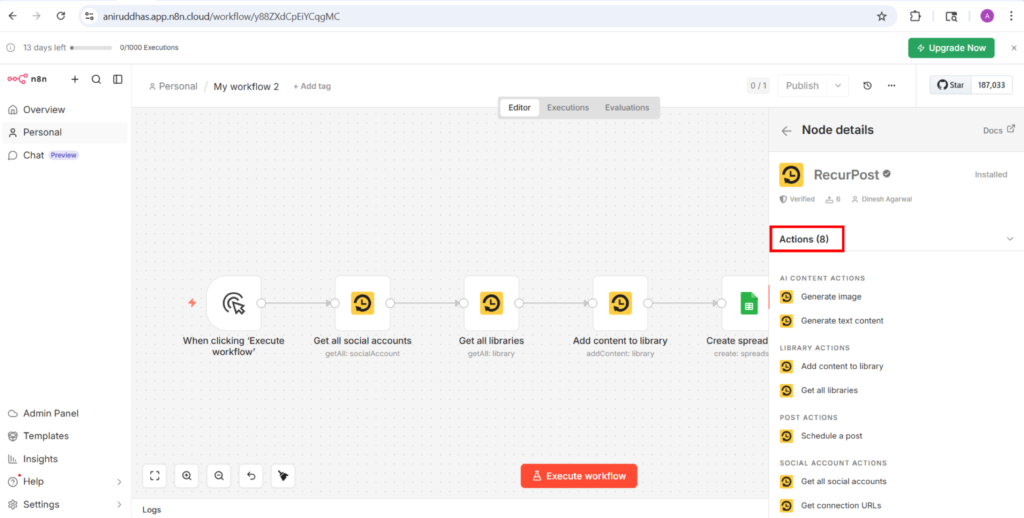The width and height of the screenshot is (1024, 518).
Task: Select the Create spreadsheet Google Sheets node
Action: tap(745, 303)
